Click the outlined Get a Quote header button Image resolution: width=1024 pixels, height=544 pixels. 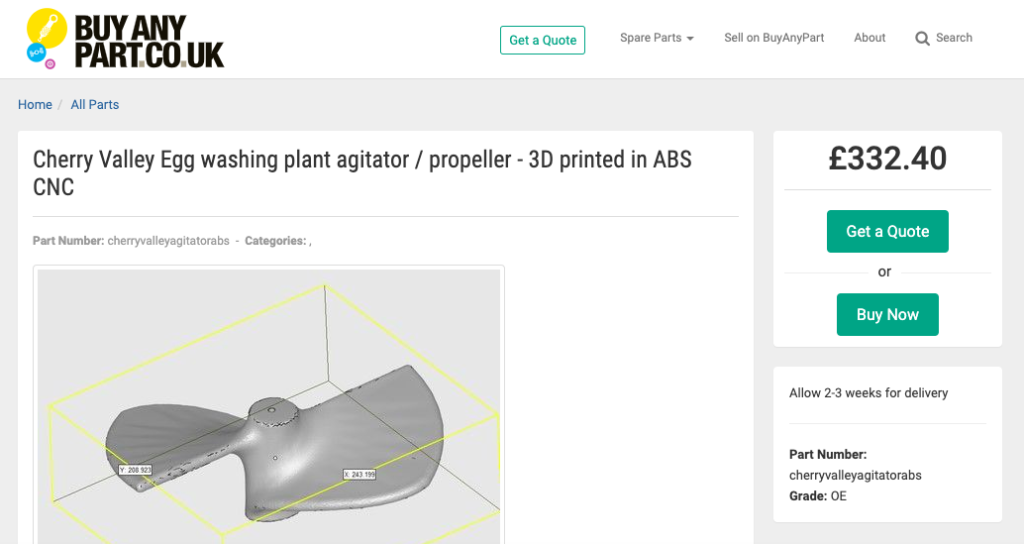[x=543, y=40]
